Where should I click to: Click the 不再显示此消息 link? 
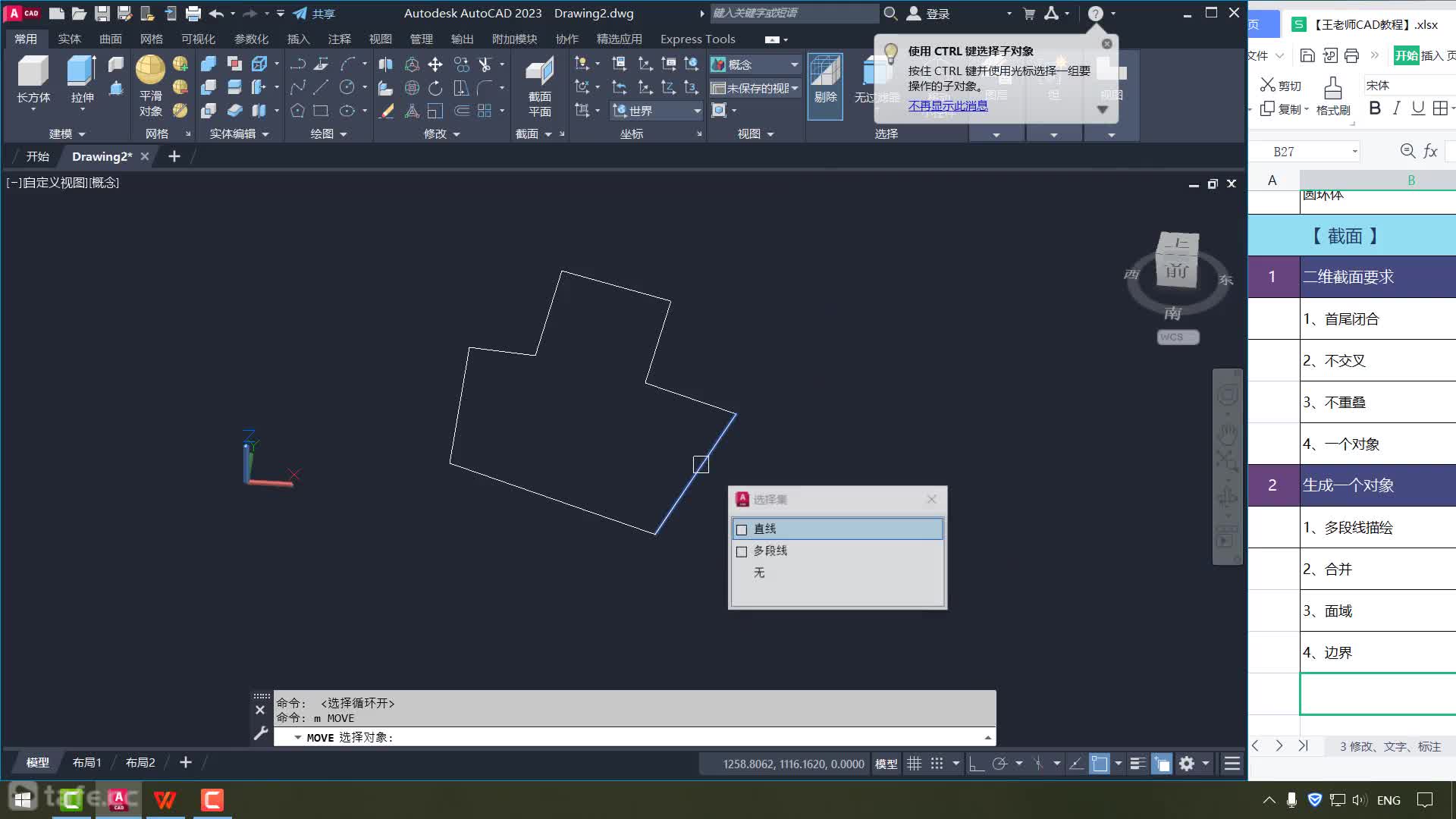[948, 105]
